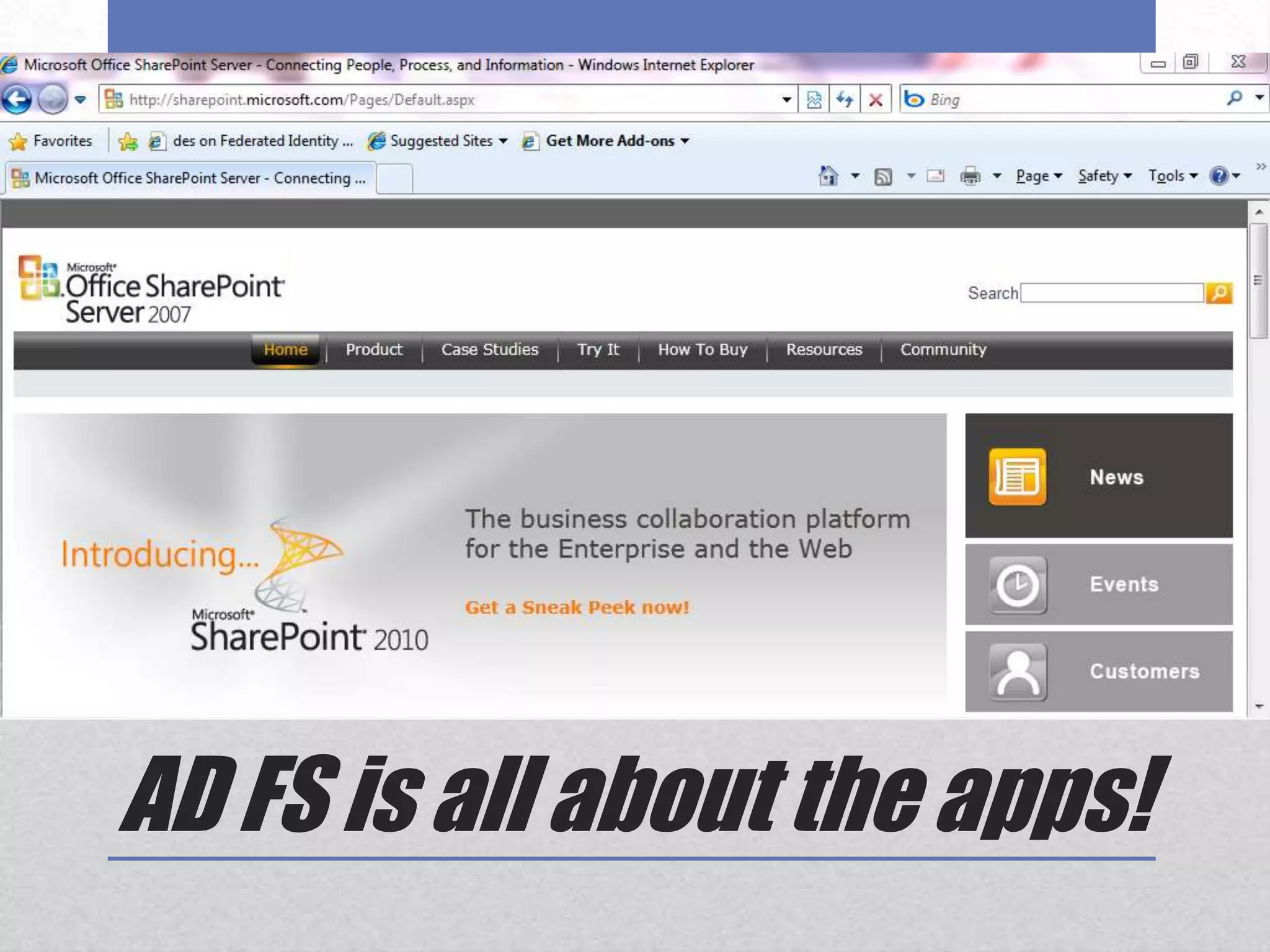Click the SharePoint site Search text field
Screen dimensions: 1270x952
tap(1112, 293)
